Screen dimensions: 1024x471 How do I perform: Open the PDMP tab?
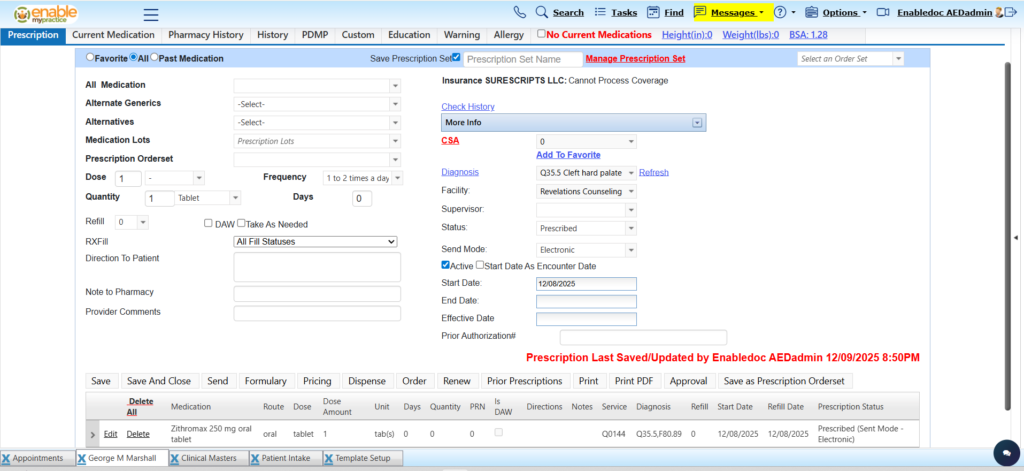tap(315, 35)
